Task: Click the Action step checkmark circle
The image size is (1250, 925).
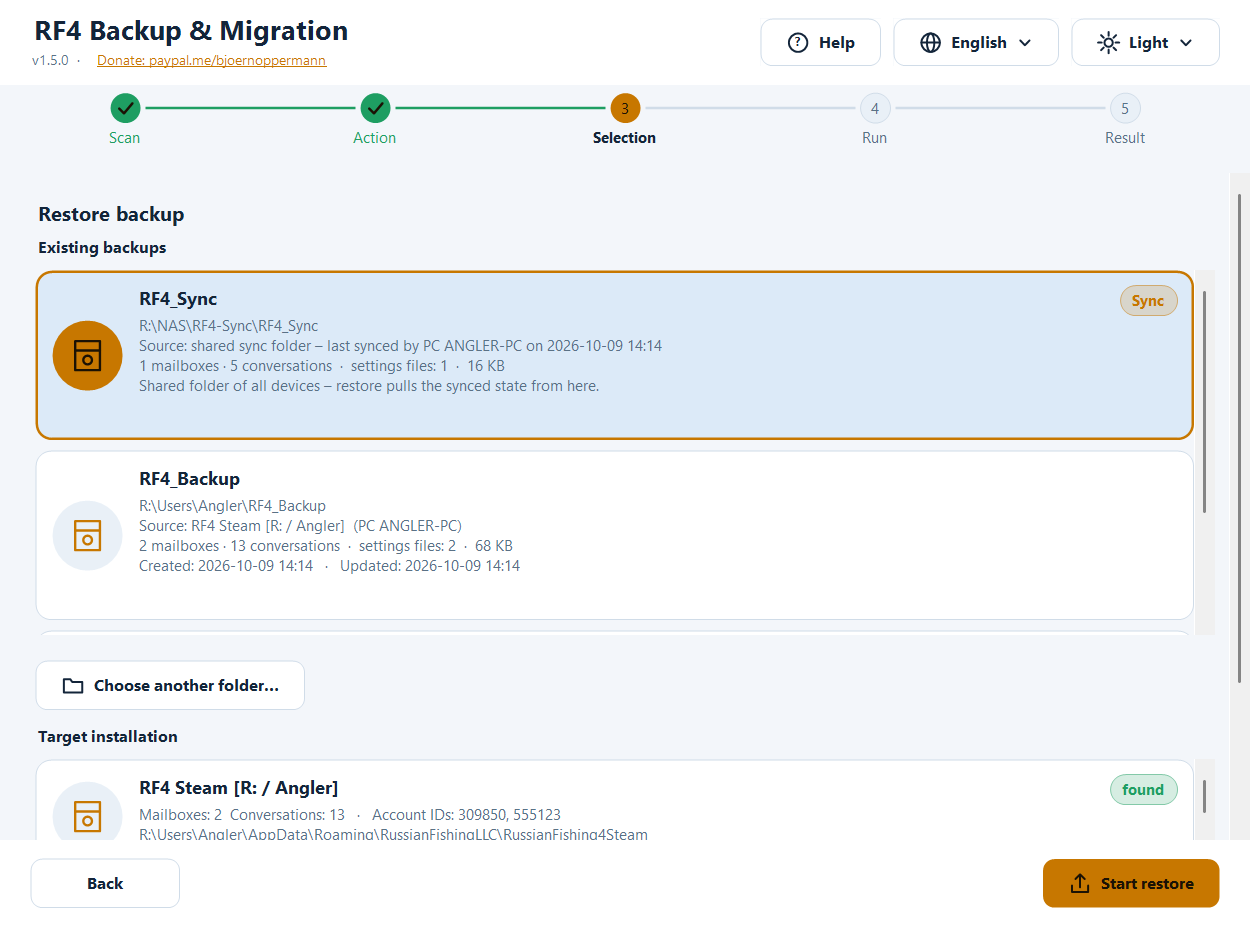Action: [375, 107]
